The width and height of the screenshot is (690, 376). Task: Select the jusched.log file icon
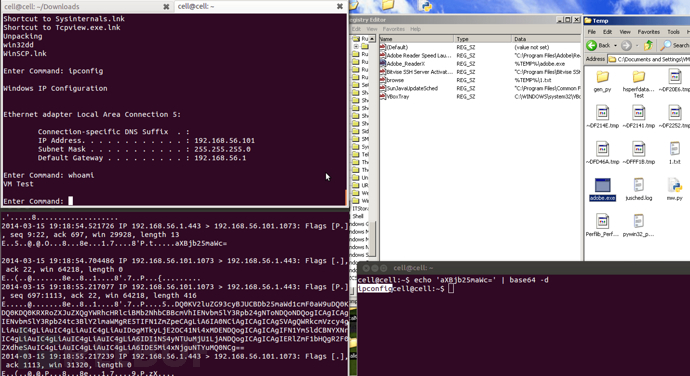639,185
